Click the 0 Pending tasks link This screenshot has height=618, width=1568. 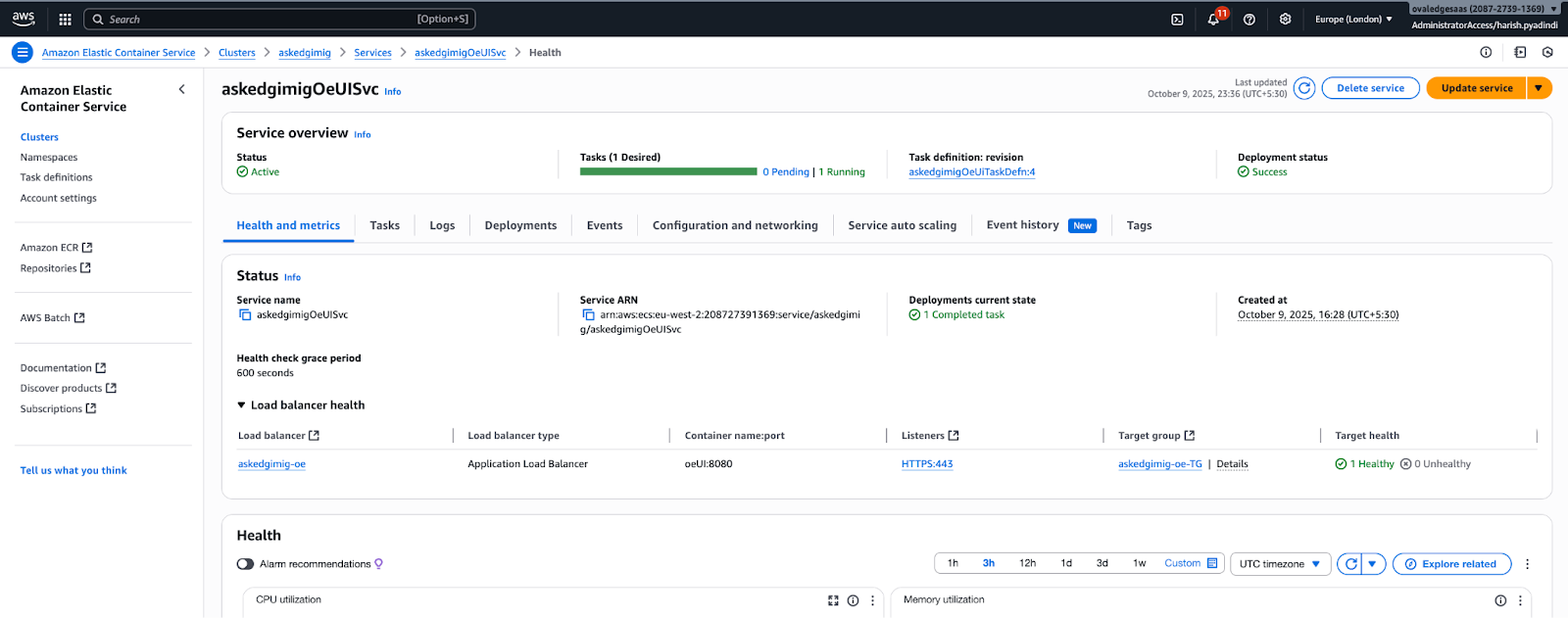point(786,172)
